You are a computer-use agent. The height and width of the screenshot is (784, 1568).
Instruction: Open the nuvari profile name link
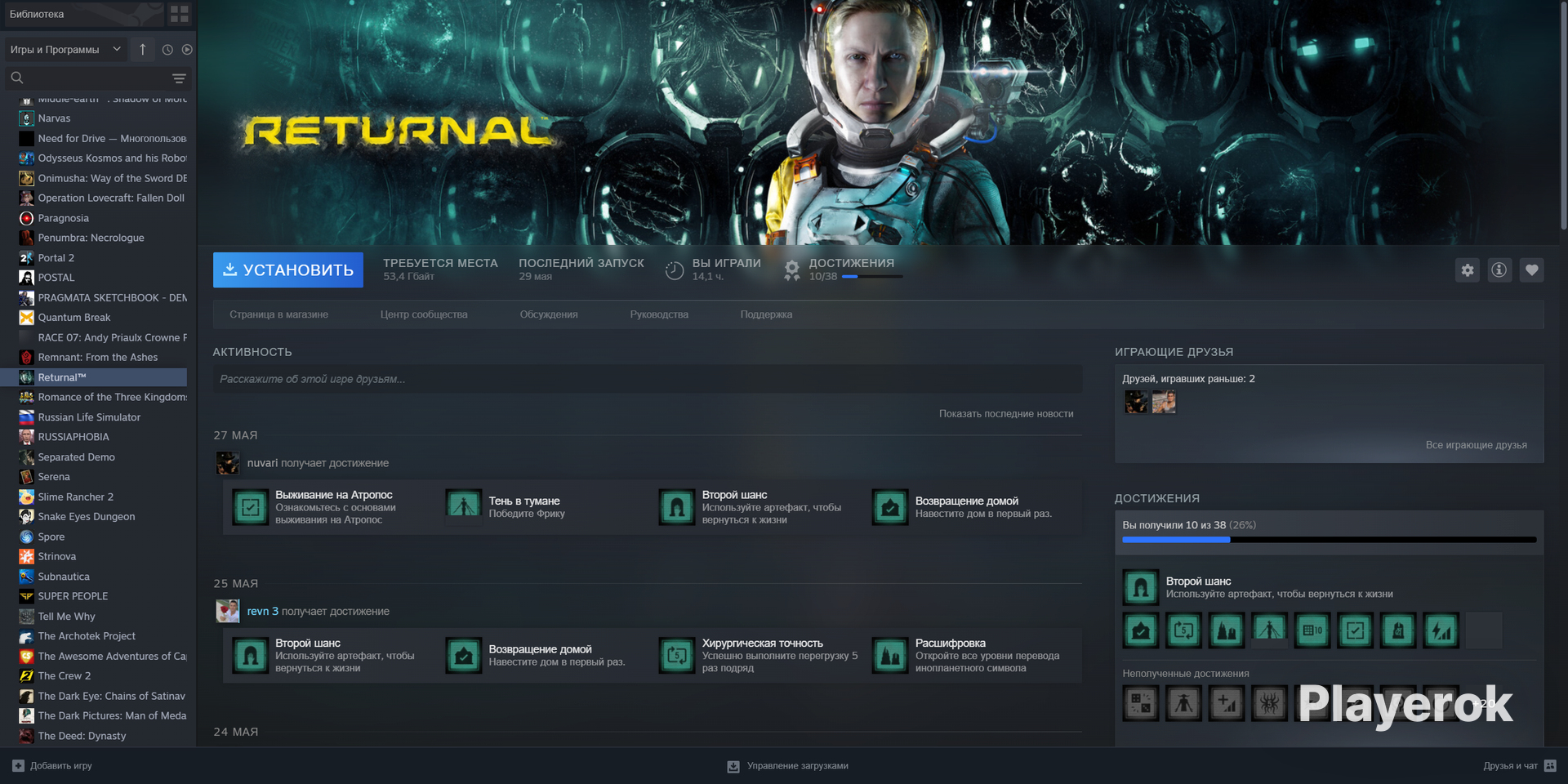tap(262, 463)
